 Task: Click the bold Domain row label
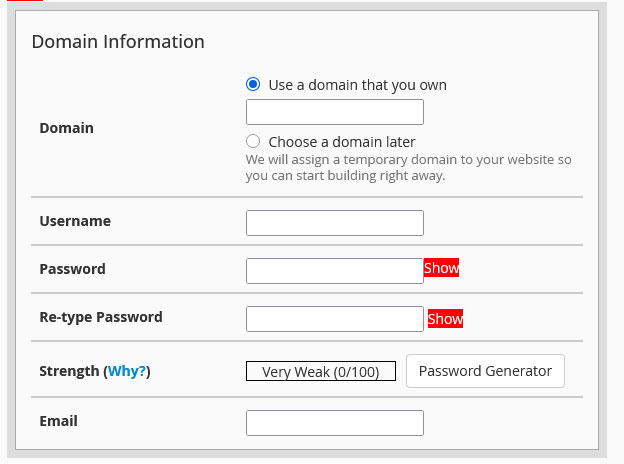pyautogui.click(x=66, y=129)
